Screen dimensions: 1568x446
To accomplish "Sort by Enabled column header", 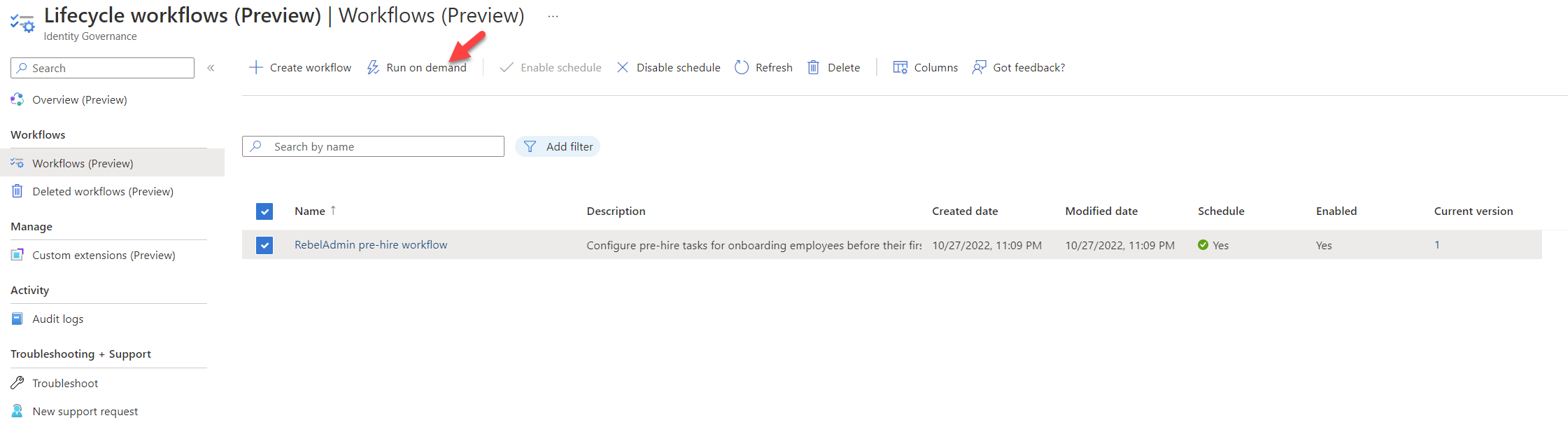I will click(1336, 211).
